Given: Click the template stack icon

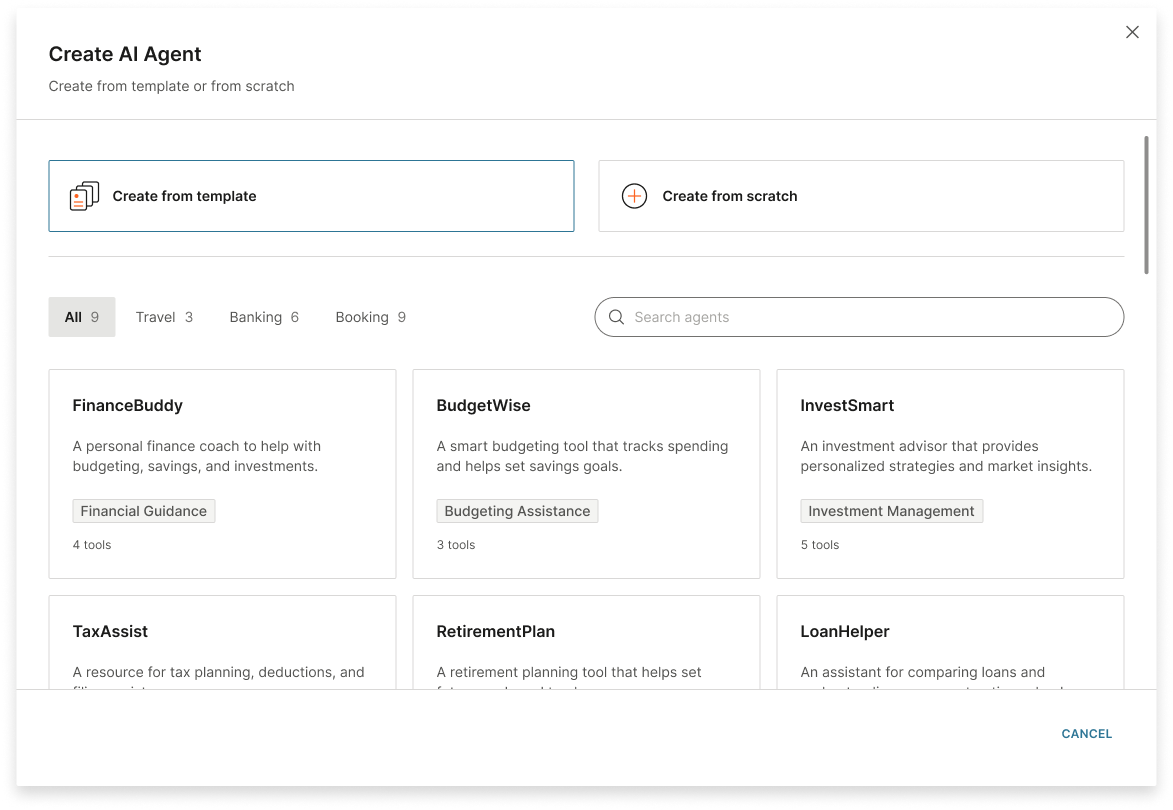Looking at the screenshot, I should click(84, 195).
